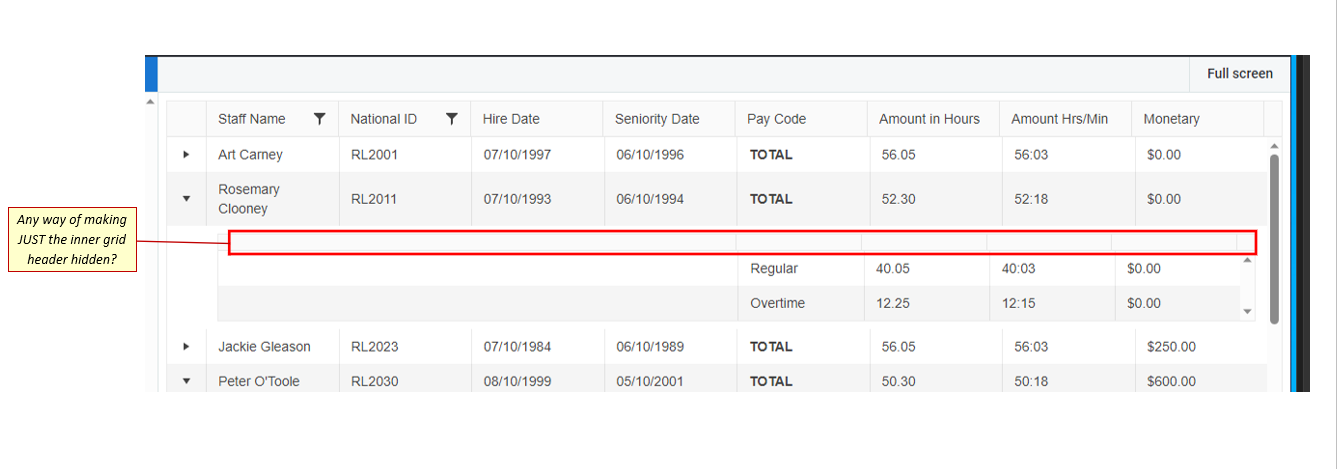Screen dimensions: 1340x469
Task: Click the Pay Code column header
Action: click(776, 119)
